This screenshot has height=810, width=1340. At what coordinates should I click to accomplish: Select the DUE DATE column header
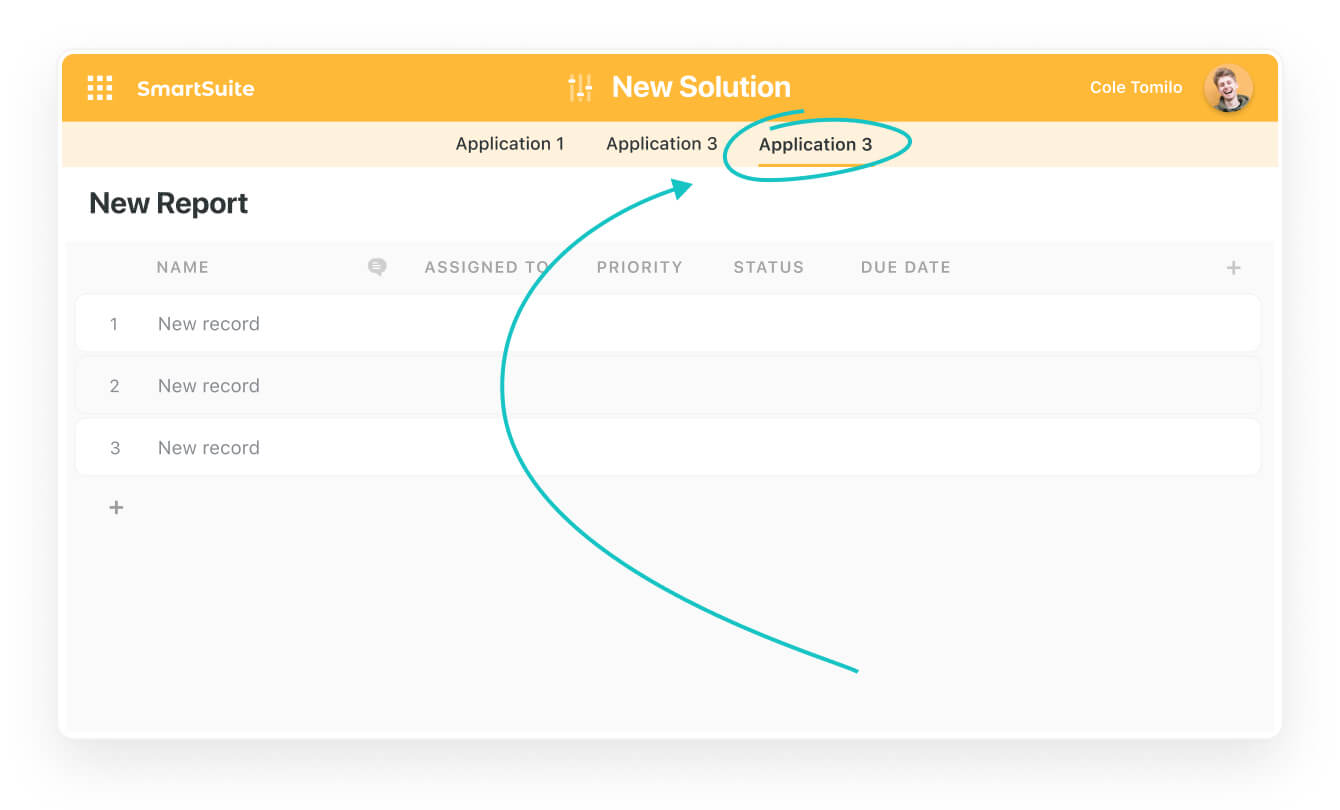pos(906,268)
